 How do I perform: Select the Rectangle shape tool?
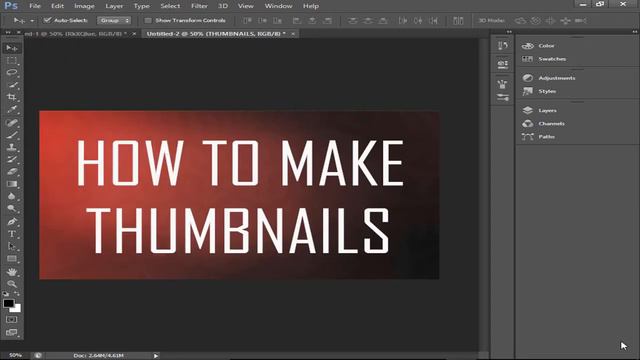[x=12, y=259]
